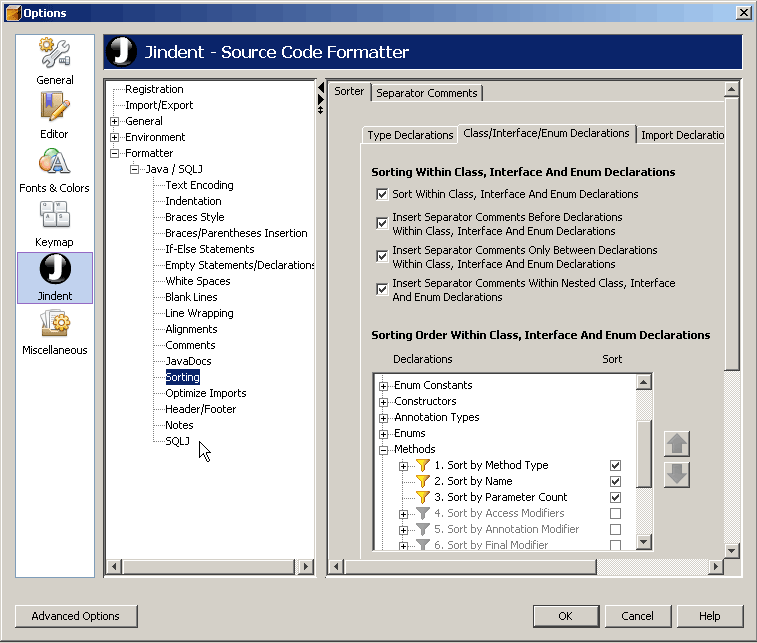Viewport: 757px width, 643px height.
Task: Open the General options category icon
Action: point(54,53)
